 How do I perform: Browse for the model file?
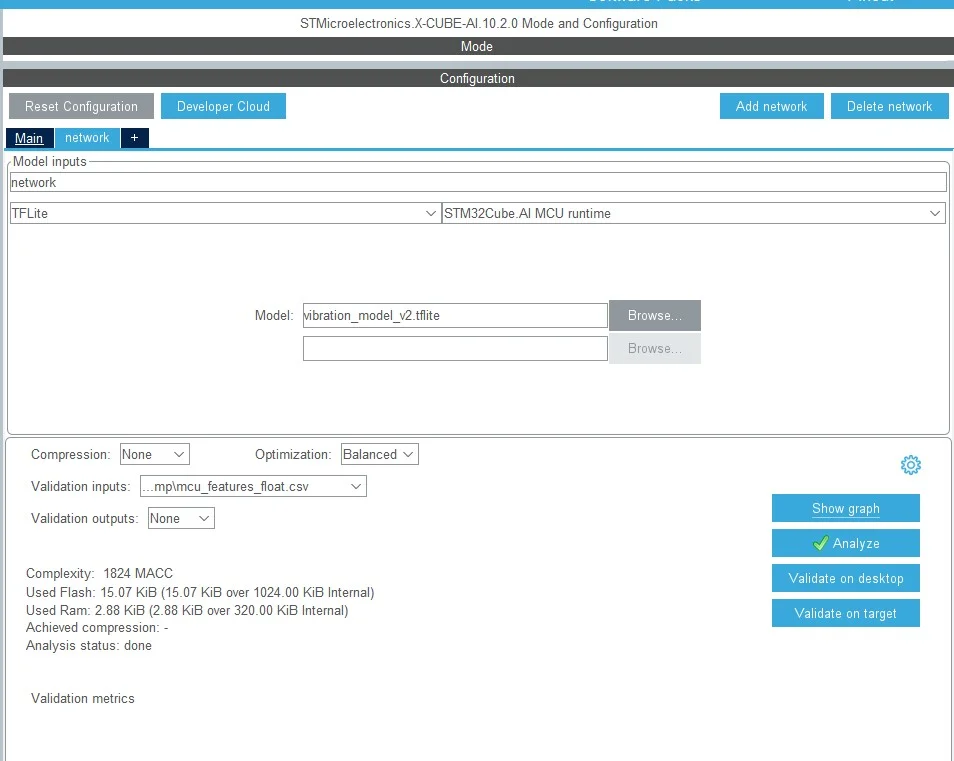655,315
